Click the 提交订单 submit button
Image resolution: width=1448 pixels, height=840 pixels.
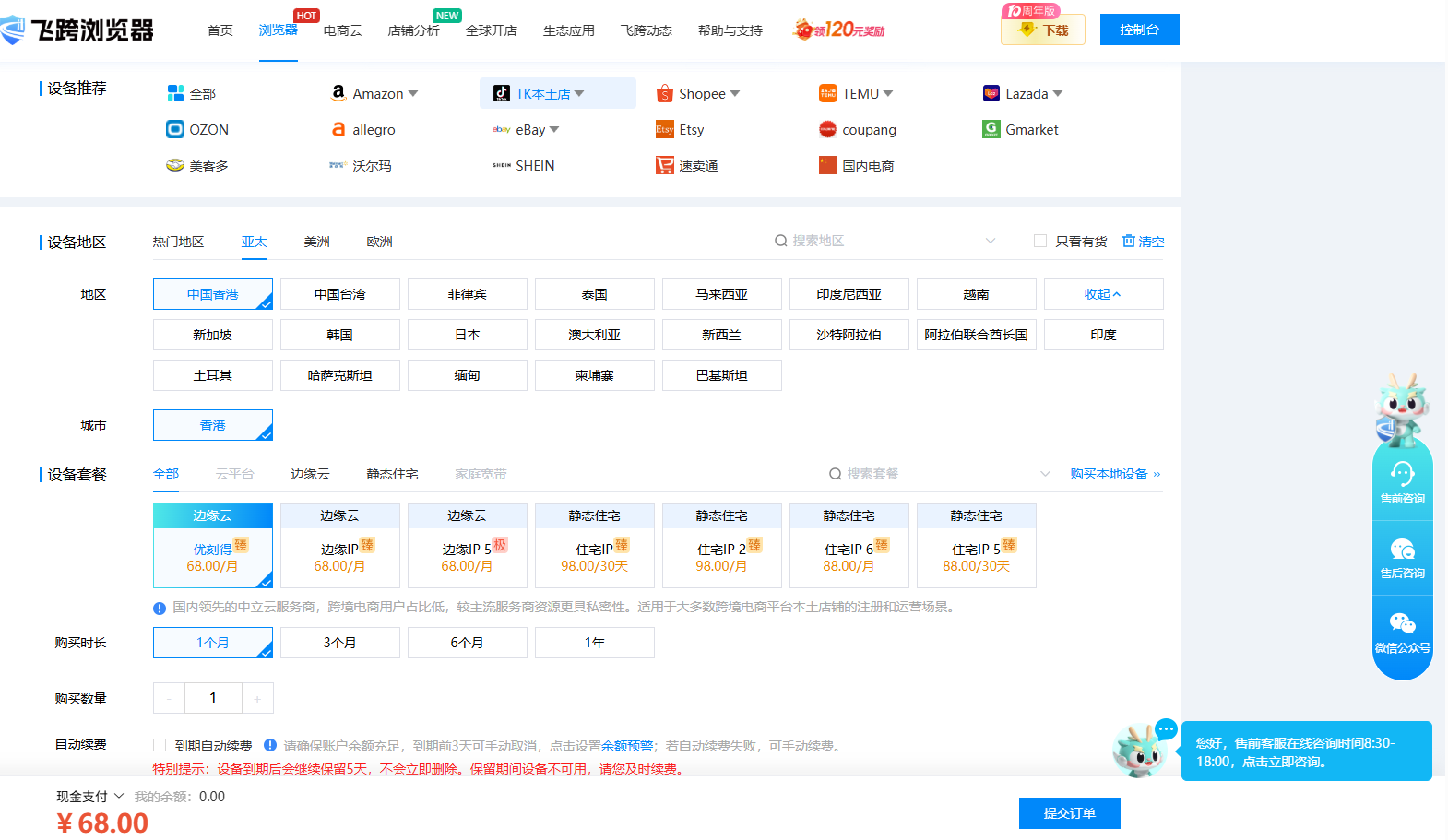[x=1069, y=813]
